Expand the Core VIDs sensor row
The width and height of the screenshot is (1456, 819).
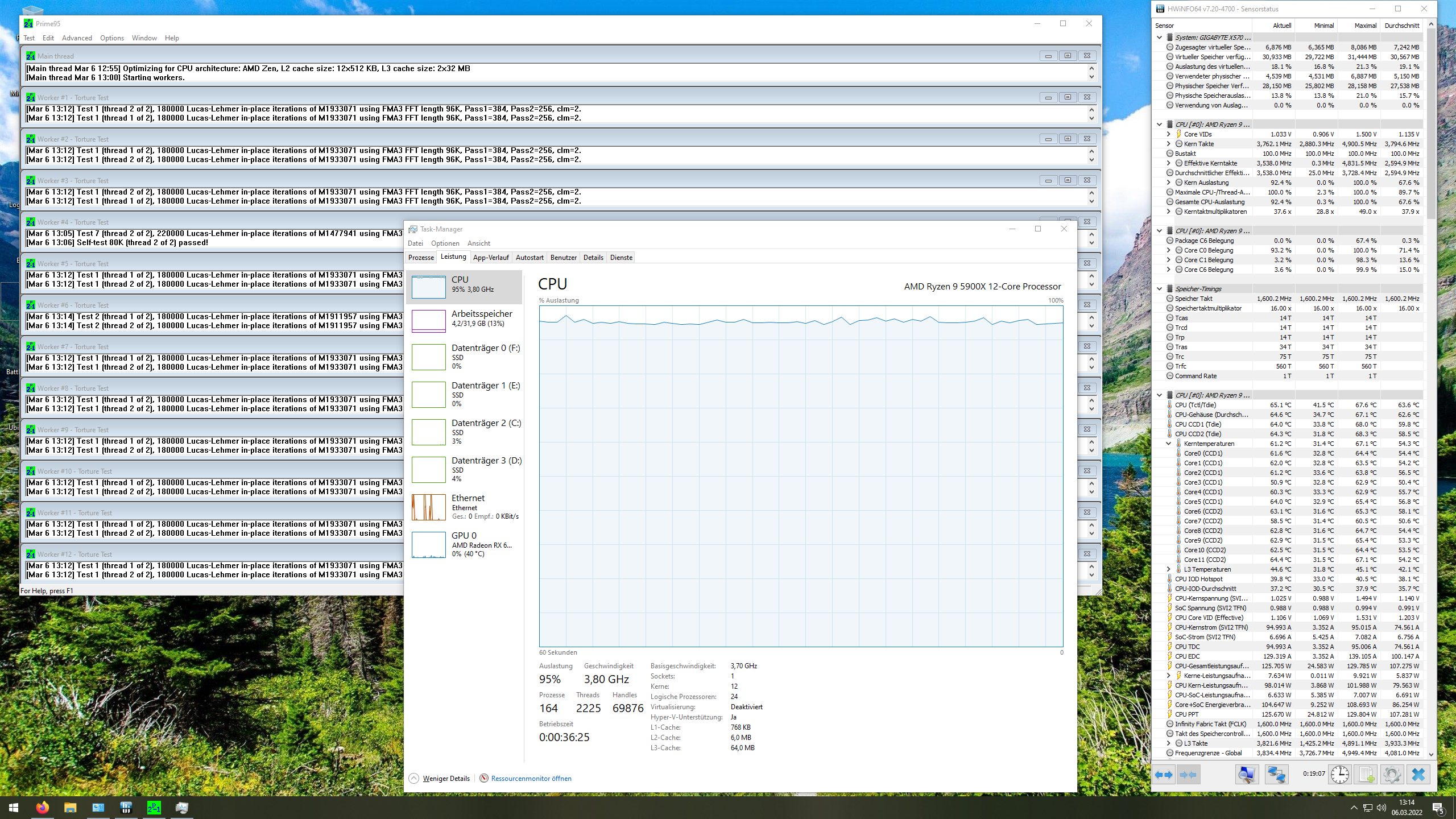pos(1169,134)
